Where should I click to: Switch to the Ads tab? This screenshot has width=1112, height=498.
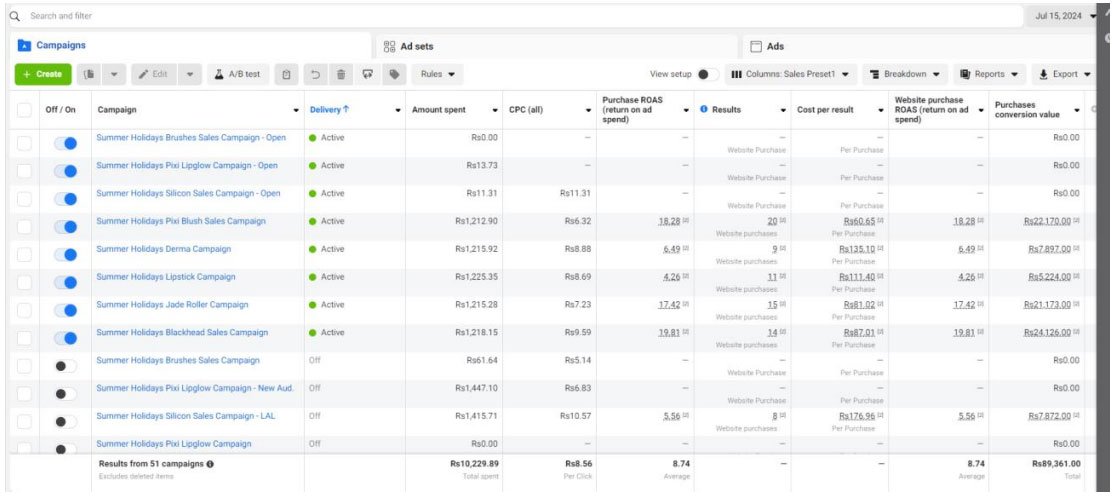coord(919,46)
